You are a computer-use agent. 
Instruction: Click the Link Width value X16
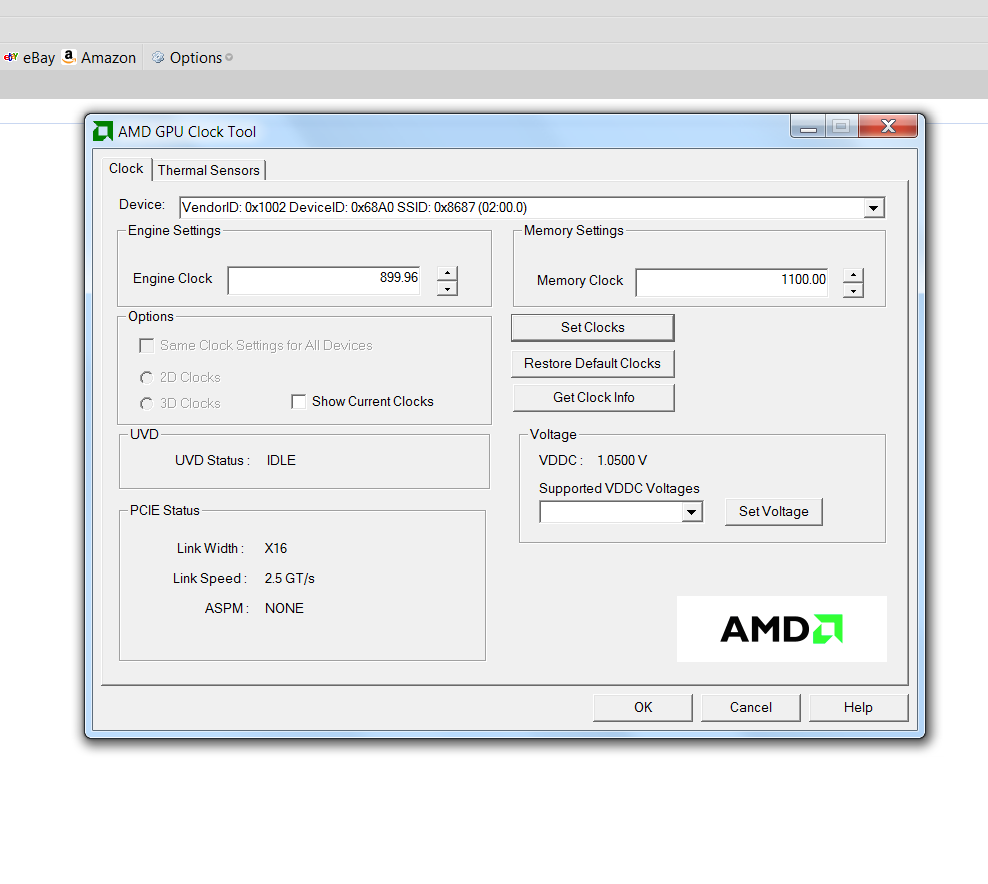click(276, 548)
